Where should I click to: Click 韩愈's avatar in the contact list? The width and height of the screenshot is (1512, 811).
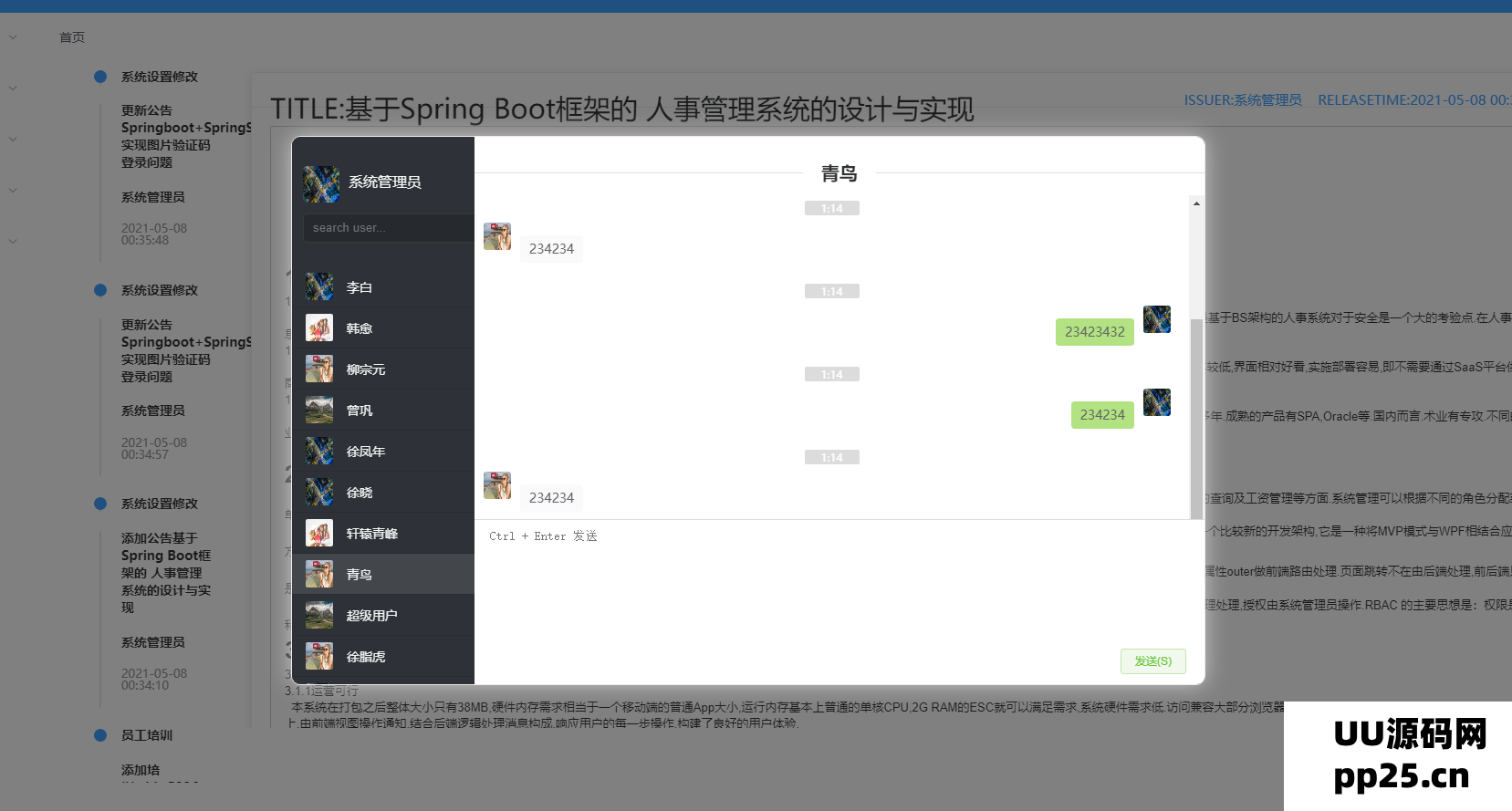pyautogui.click(x=319, y=328)
